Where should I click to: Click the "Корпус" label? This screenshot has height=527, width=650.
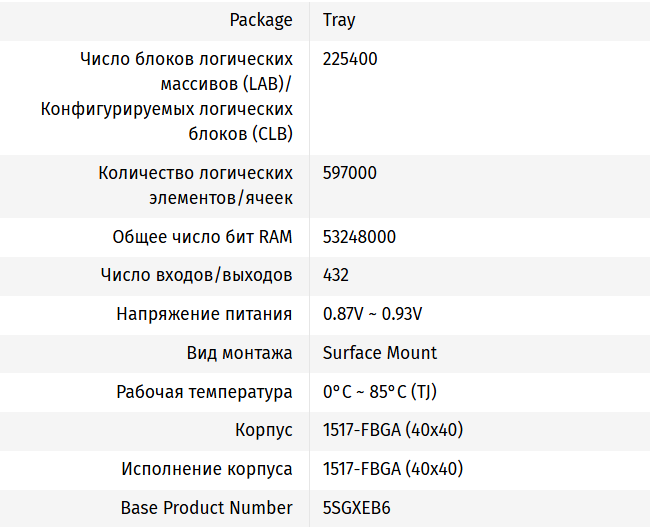264,430
